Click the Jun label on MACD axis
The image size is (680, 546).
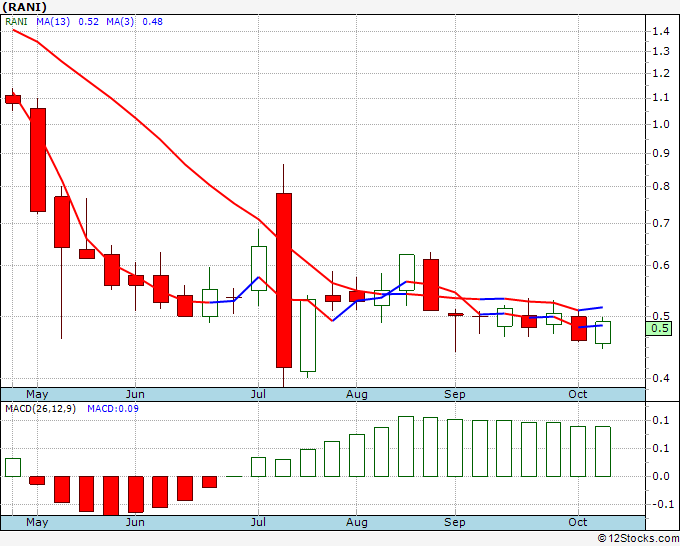(135, 522)
